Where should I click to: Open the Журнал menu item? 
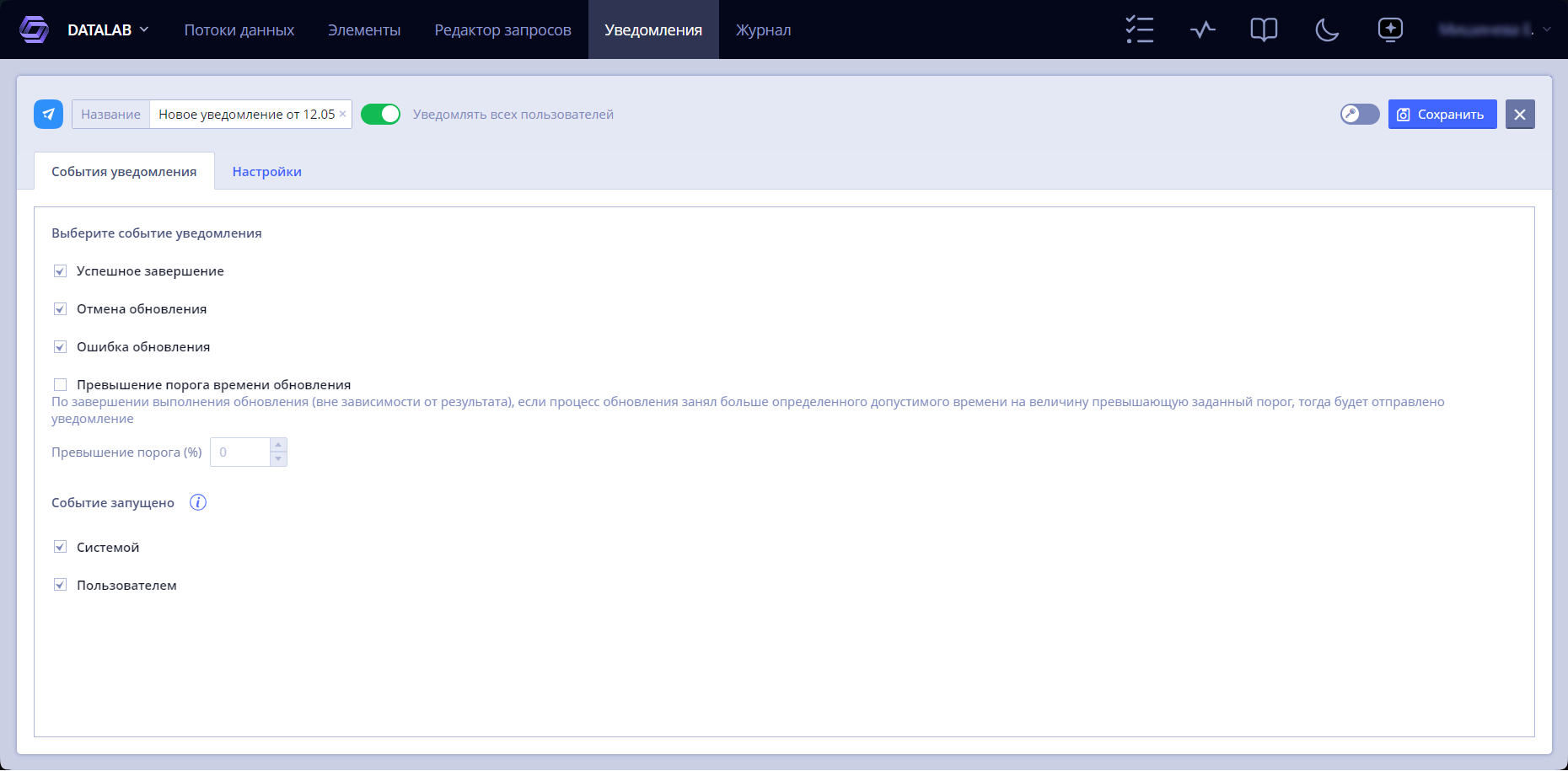point(763,29)
